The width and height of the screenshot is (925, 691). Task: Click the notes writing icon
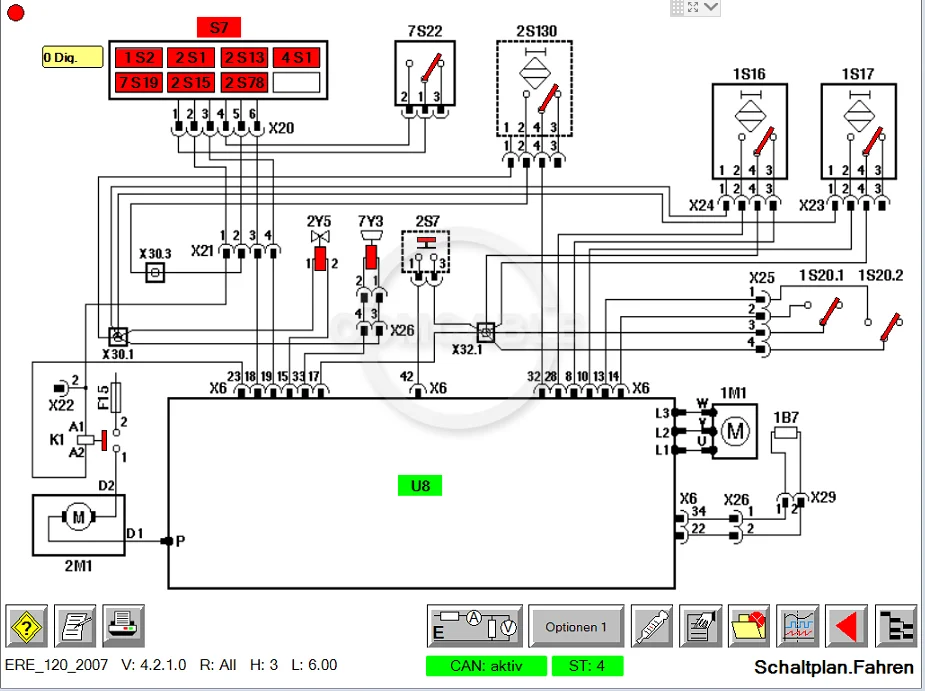point(75,627)
